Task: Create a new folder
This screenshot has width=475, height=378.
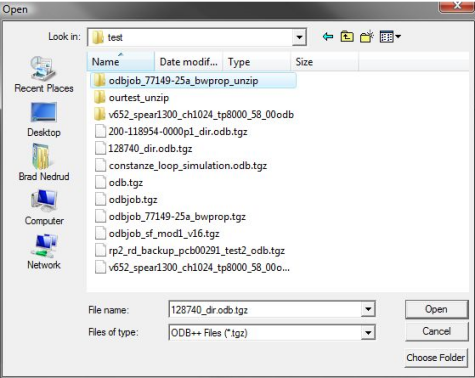Action: 367,36
